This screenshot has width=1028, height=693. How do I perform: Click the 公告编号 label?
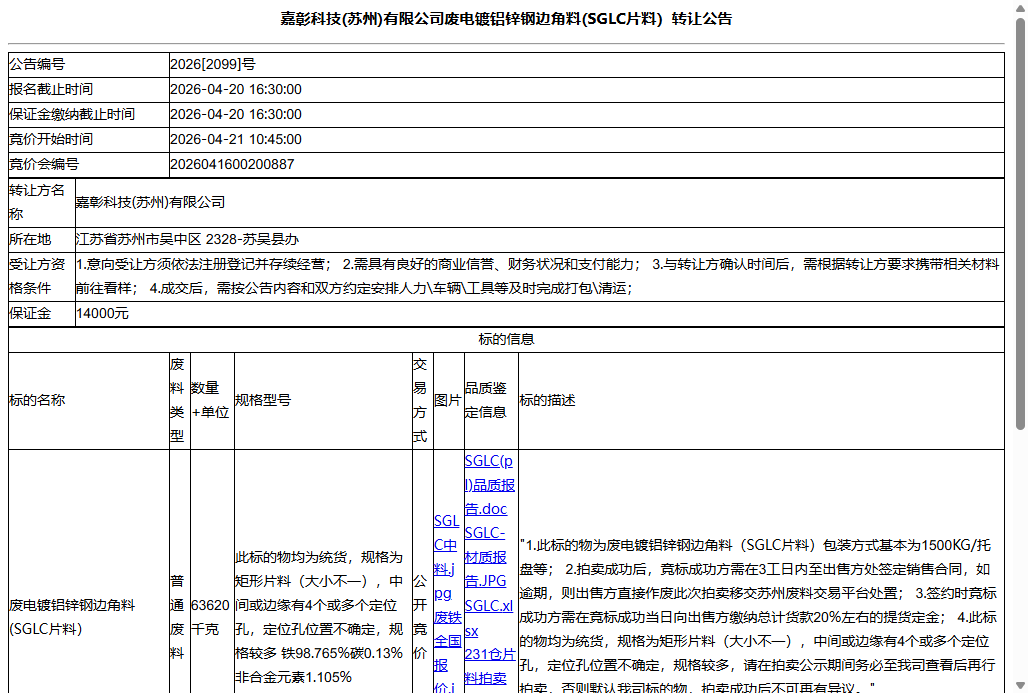tap(37, 64)
